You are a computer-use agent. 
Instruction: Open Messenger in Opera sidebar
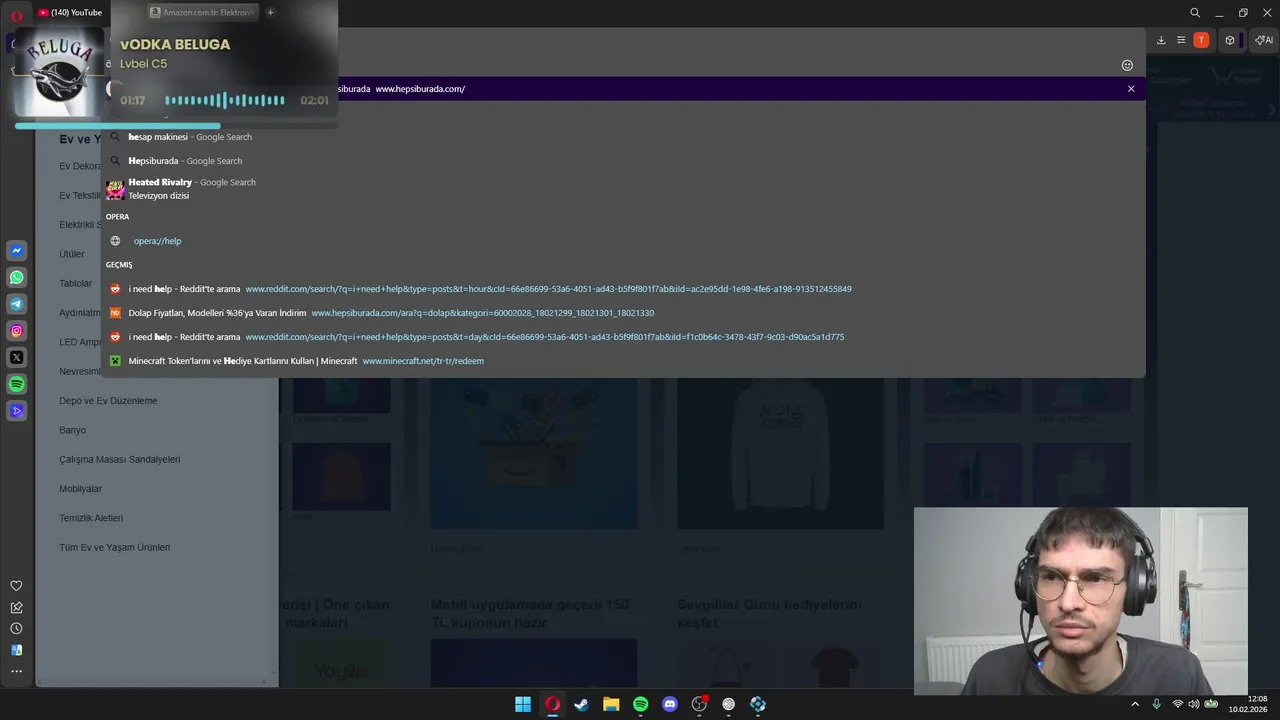tap(17, 251)
